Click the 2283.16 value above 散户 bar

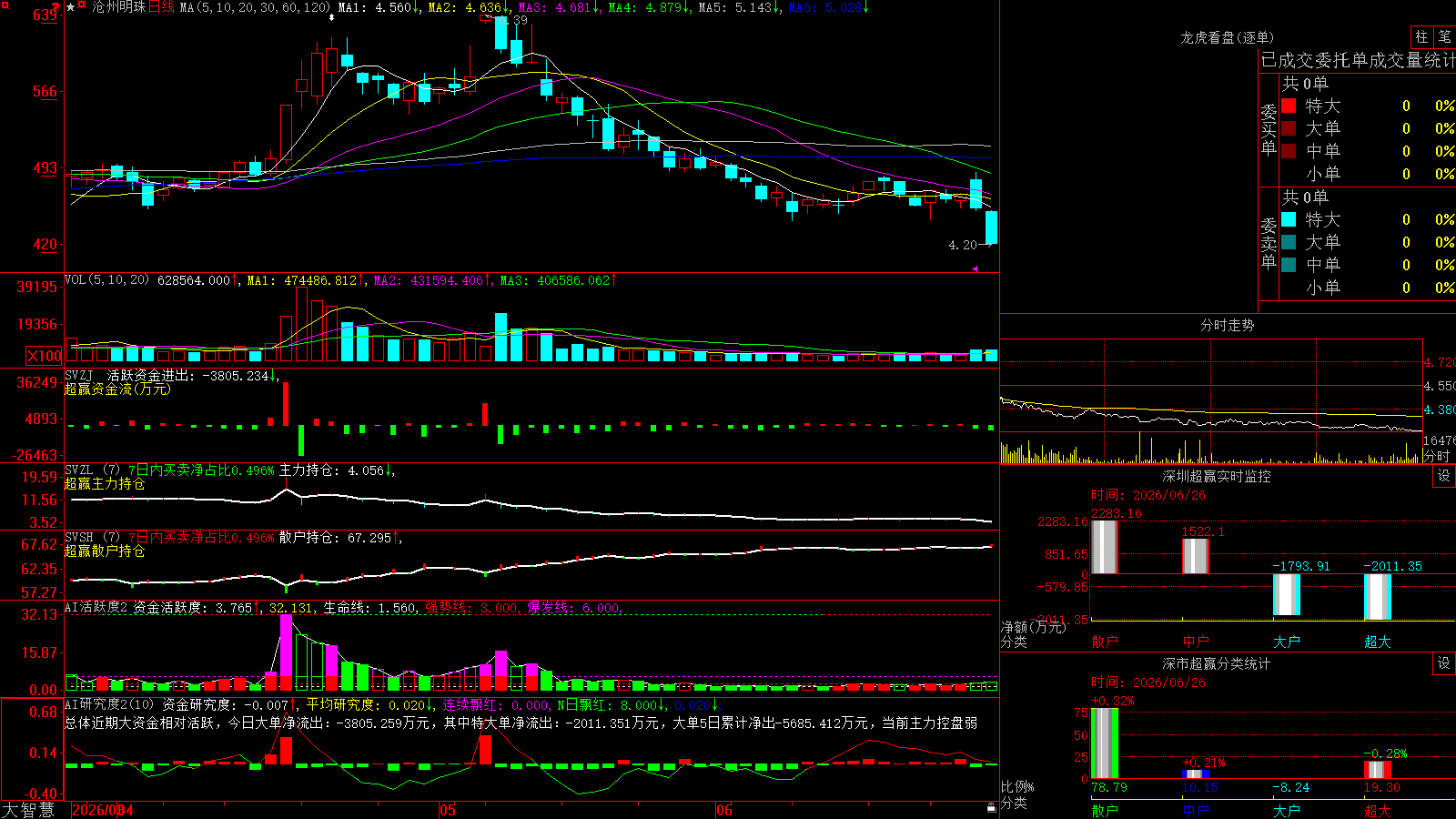click(x=1117, y=514)
